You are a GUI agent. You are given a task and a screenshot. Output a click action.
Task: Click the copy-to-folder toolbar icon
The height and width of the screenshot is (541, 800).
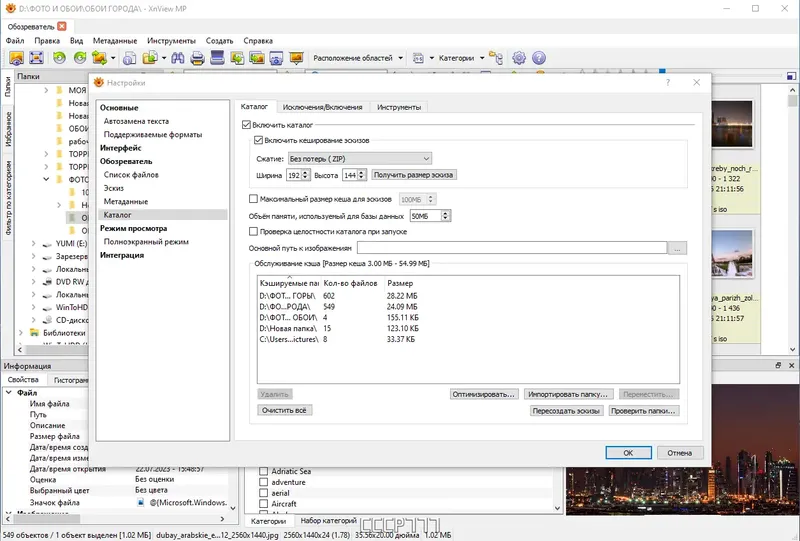(x=150, y=58)
